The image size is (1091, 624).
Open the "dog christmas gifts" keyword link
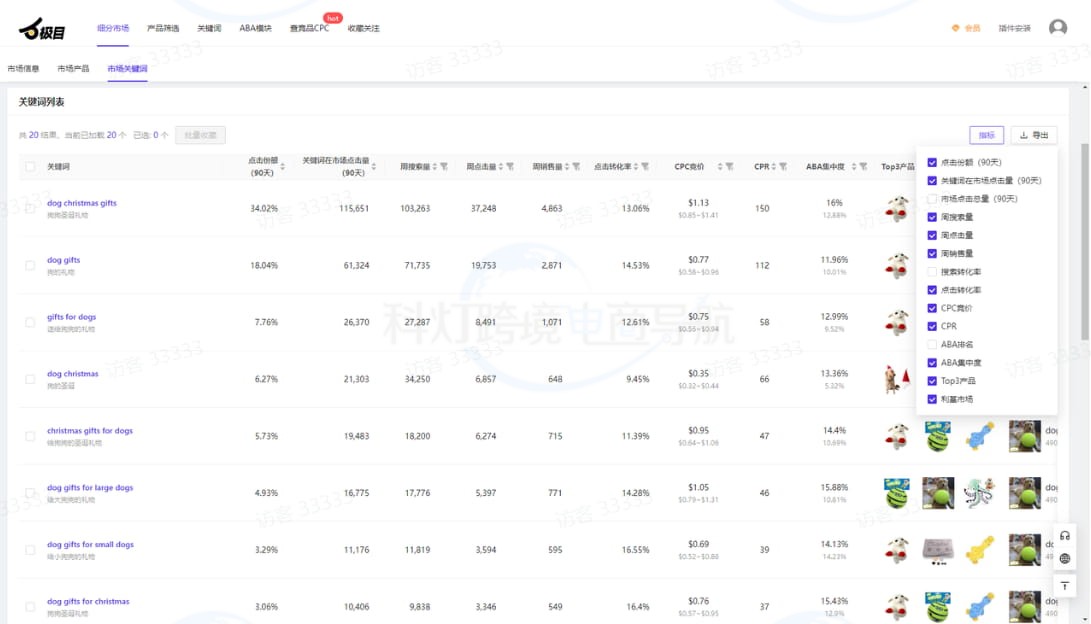(x=81, y=203)
